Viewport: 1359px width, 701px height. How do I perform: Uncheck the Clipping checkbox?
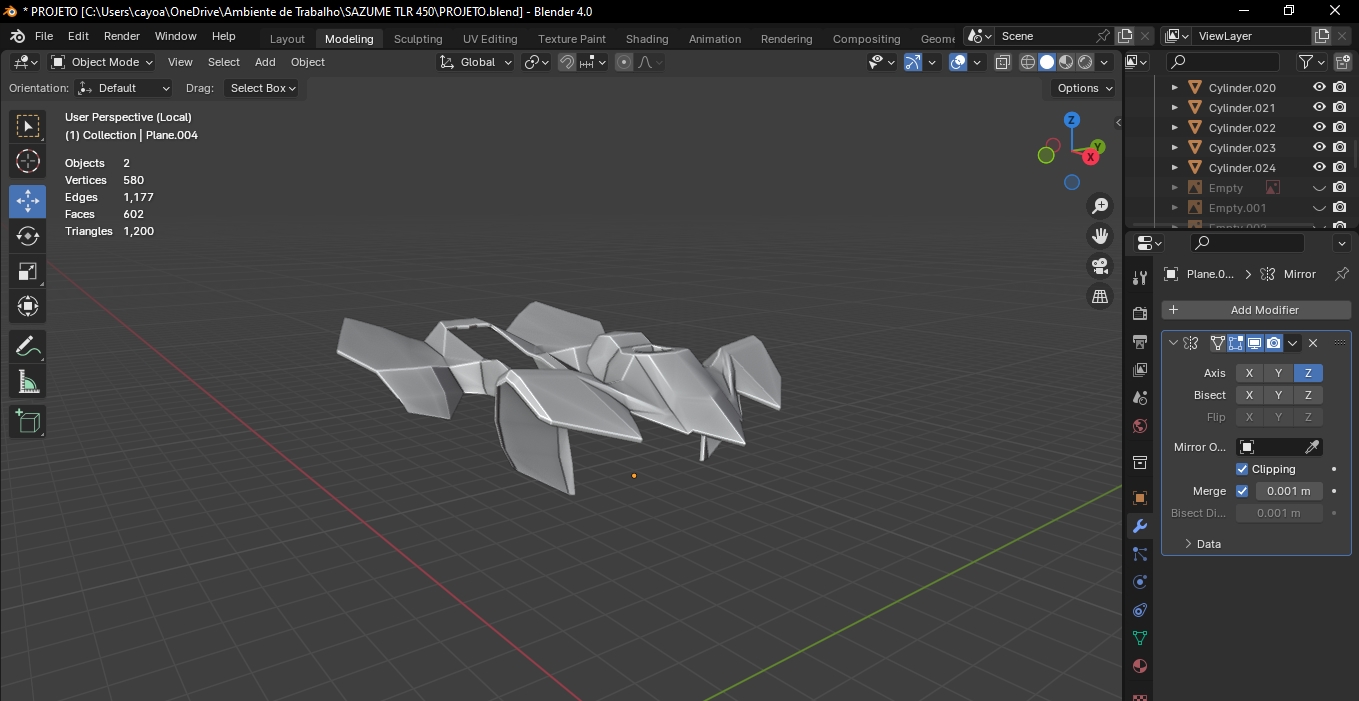coord(1242,469)
